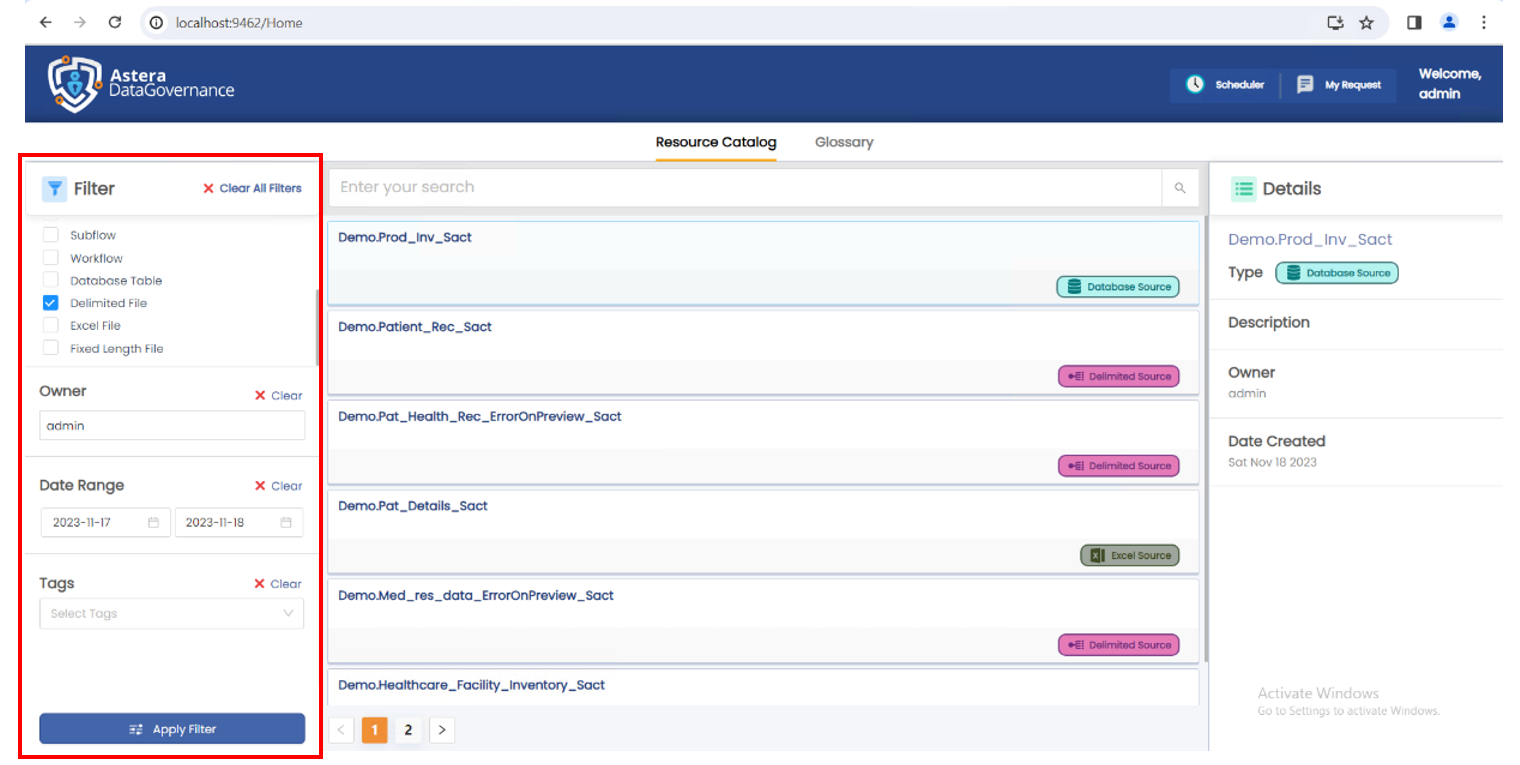Open calendar icon for start date 2023-11-17
This screenshot has width=1520, height=765.
tap(153, 522)
